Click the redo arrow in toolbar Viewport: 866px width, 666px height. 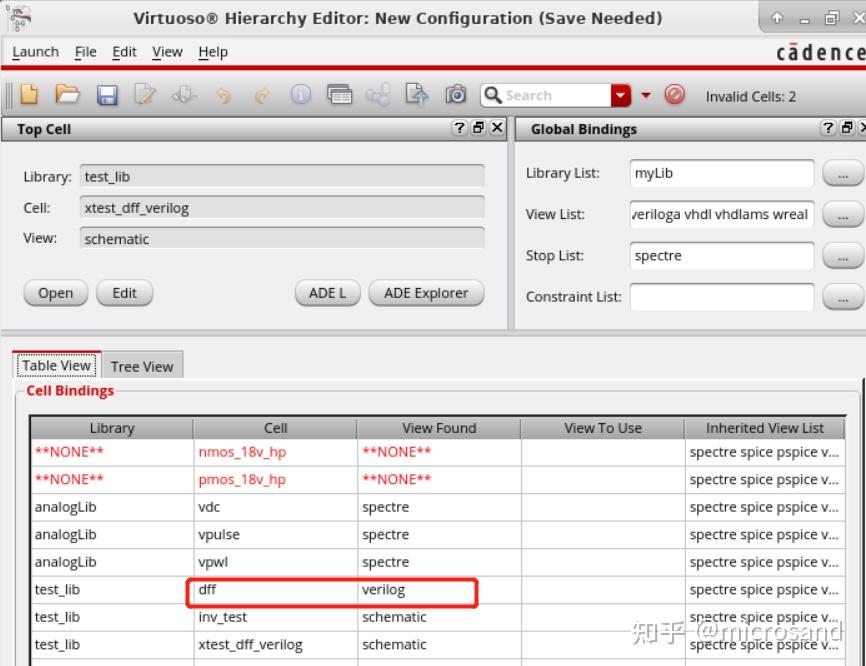click(x=262, y=96)
